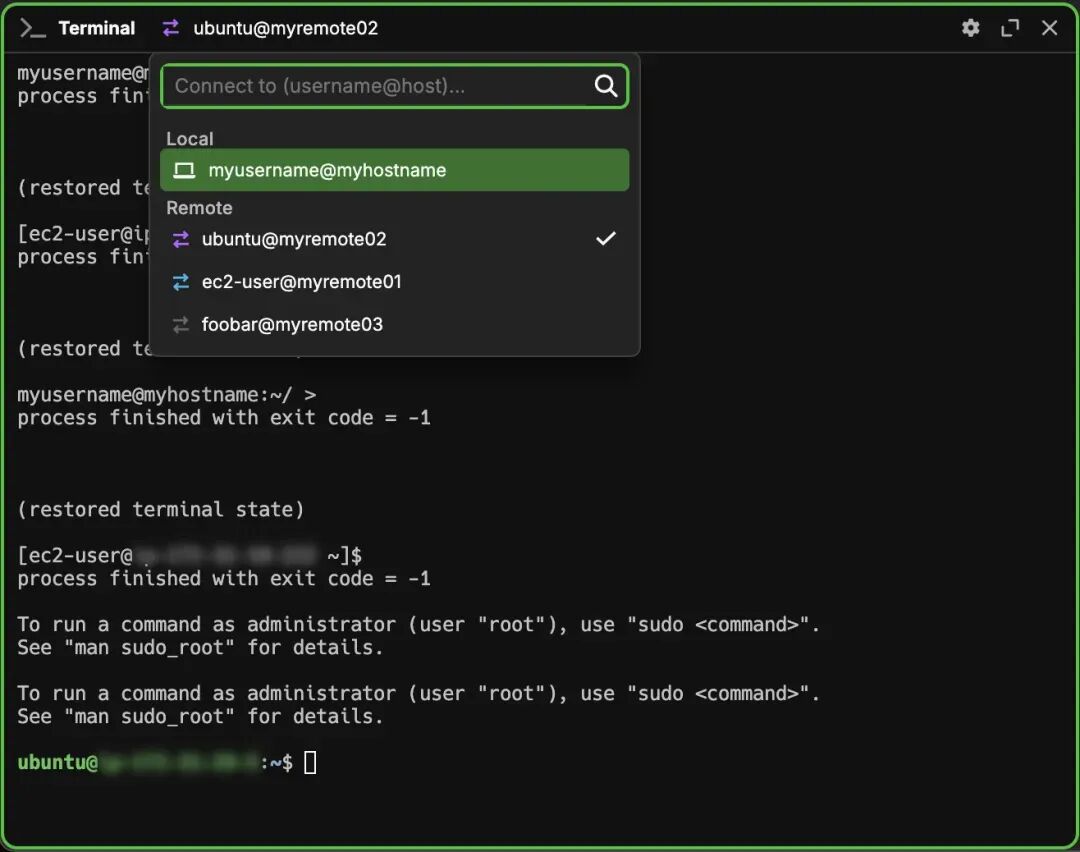This screenshot has height=852, width=1080.
Task: Focus the Connect to (username@host) input
Action: [x=394, y=86]
